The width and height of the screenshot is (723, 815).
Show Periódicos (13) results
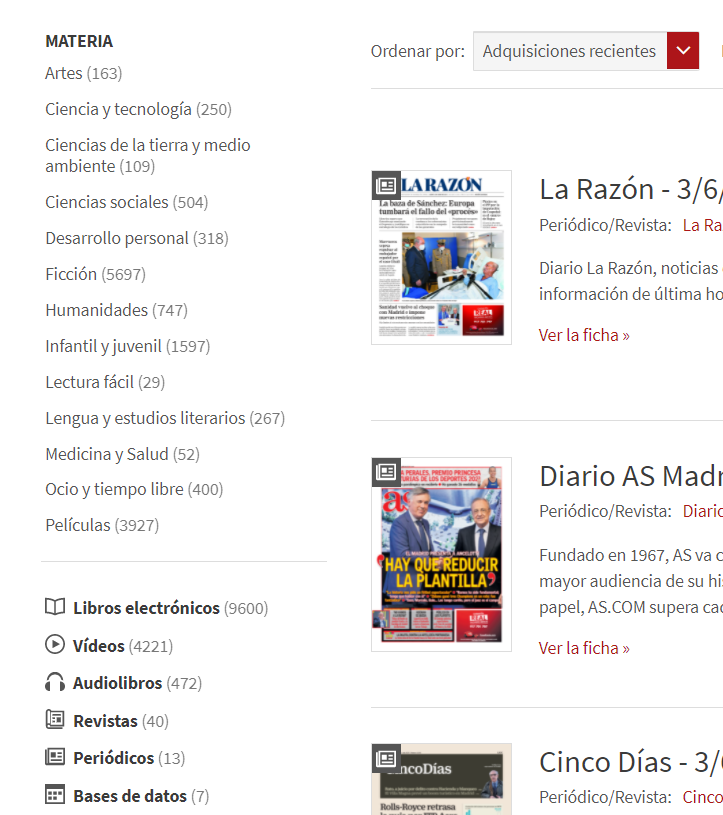129,758
